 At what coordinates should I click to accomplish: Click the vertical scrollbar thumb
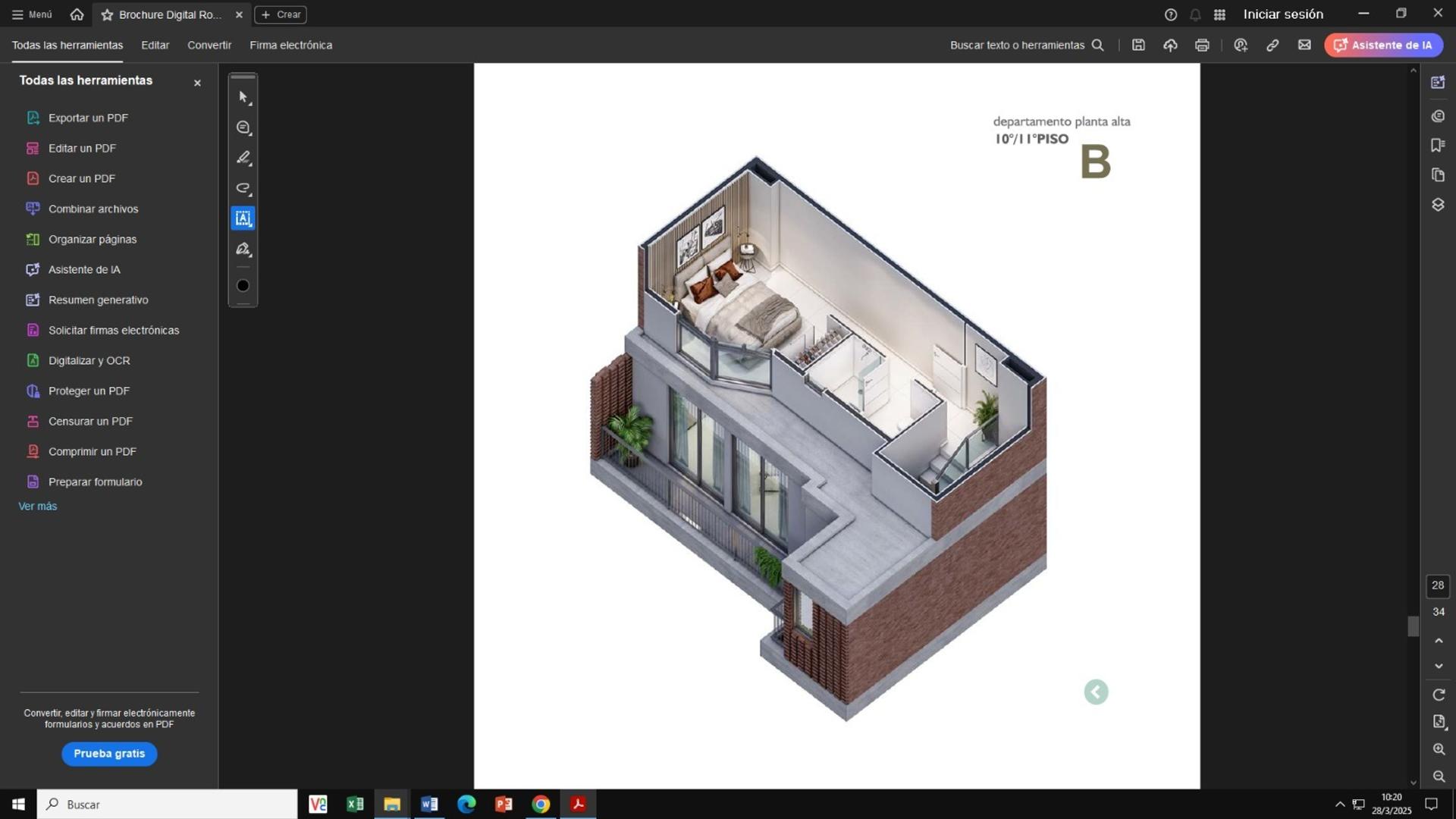(x=1413, y=626)
